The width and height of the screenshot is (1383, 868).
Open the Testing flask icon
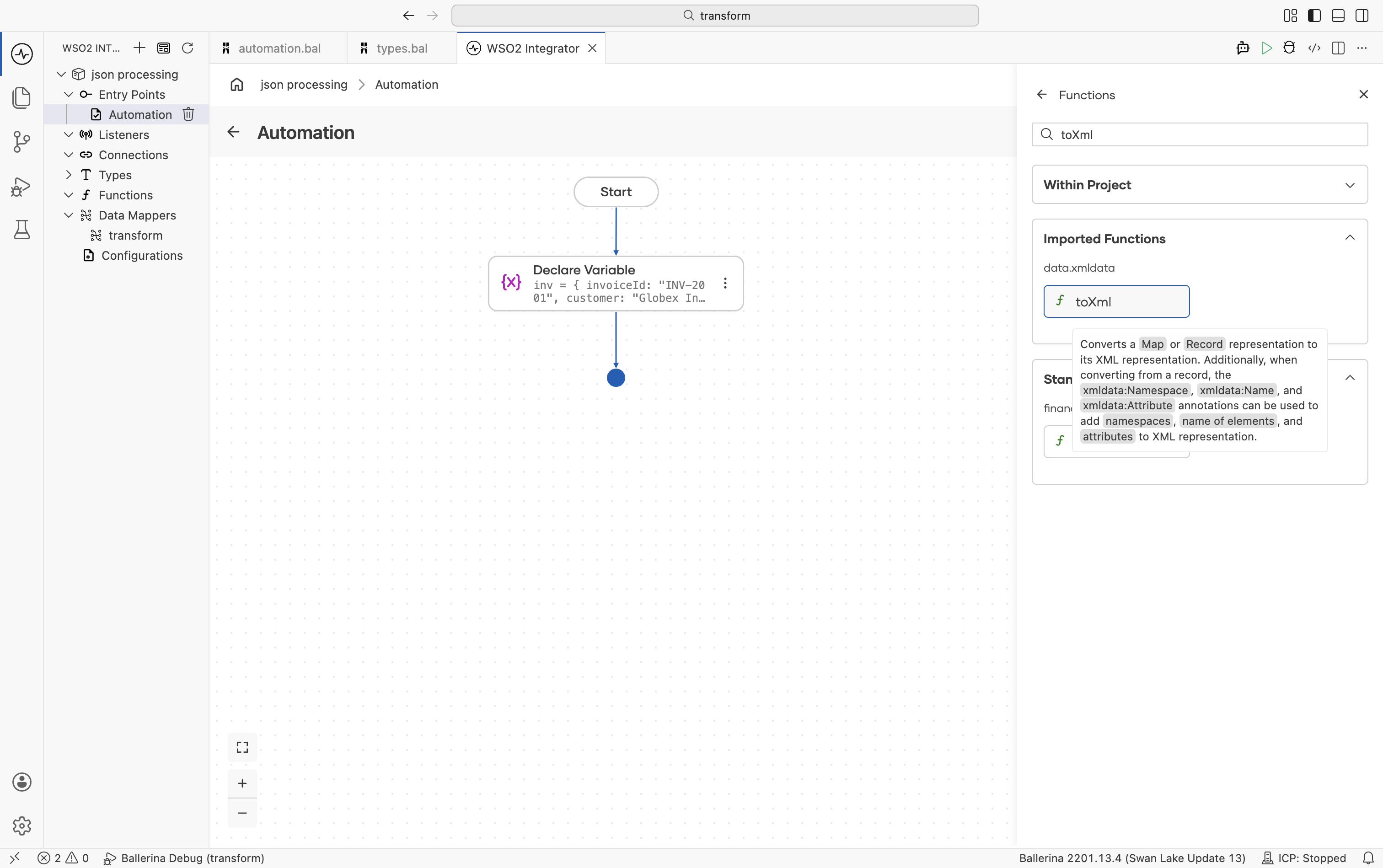point(22,230)
